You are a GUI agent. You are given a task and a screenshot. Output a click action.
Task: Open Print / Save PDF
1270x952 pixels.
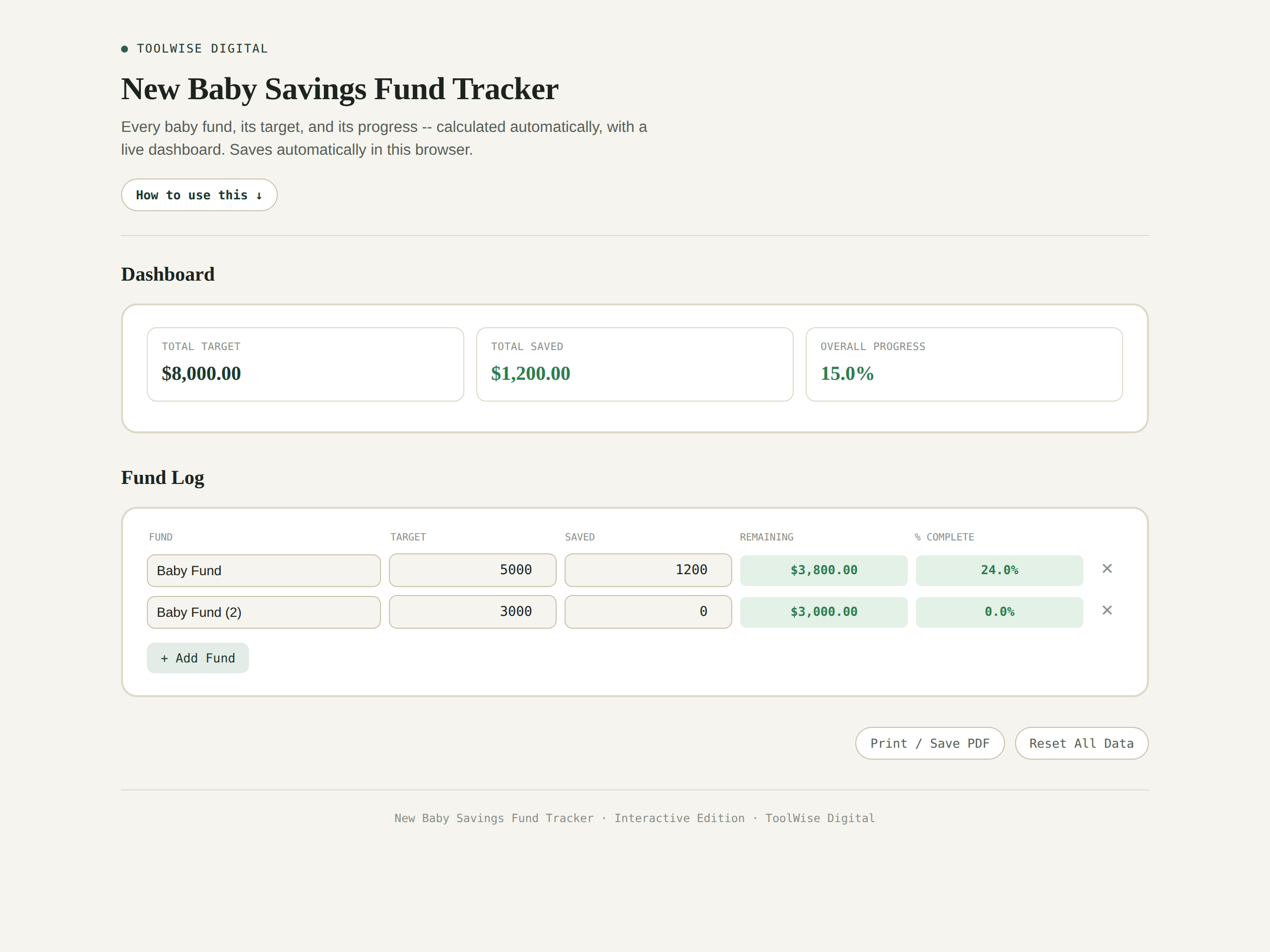coord(930,744)
